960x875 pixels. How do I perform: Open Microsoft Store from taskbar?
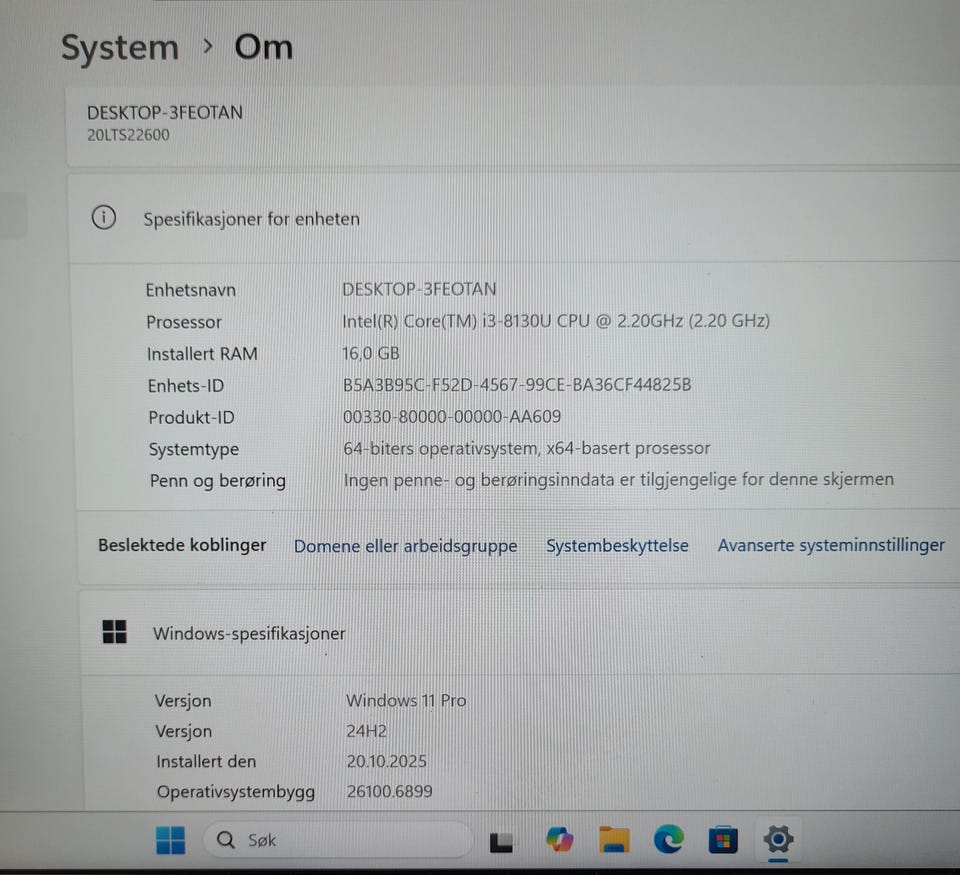(723, 839)
